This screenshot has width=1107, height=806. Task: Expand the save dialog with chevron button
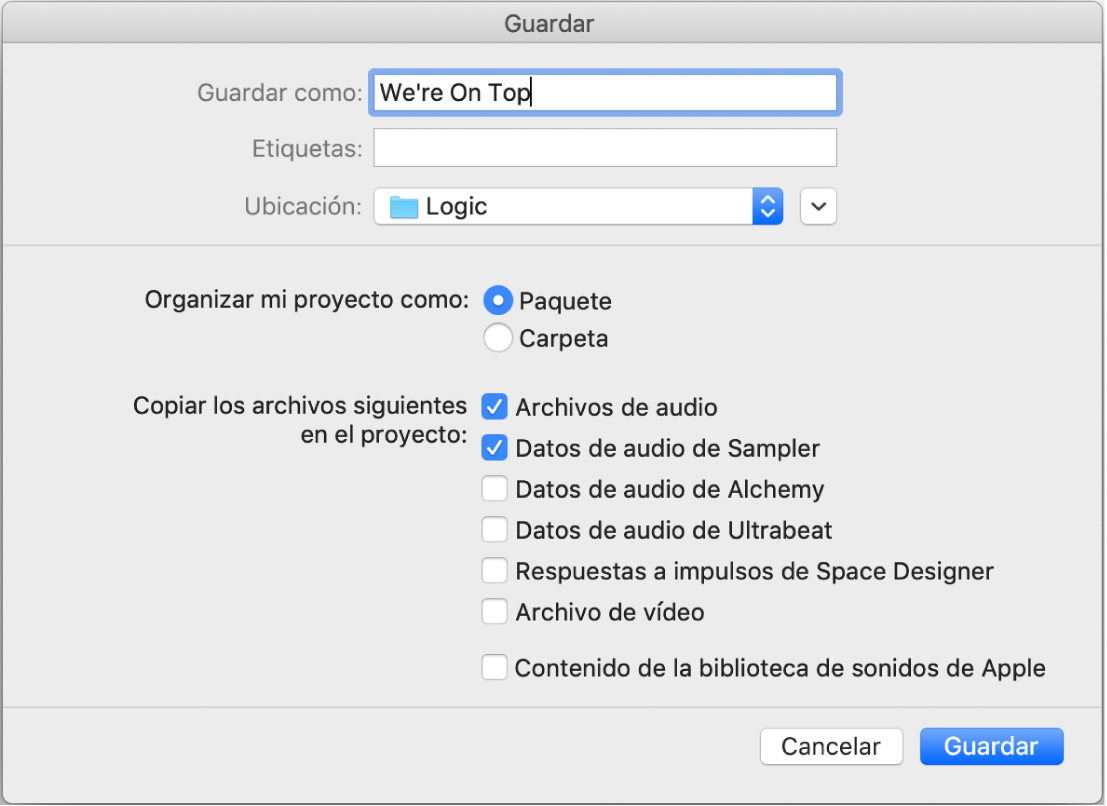tap(819, 207)
